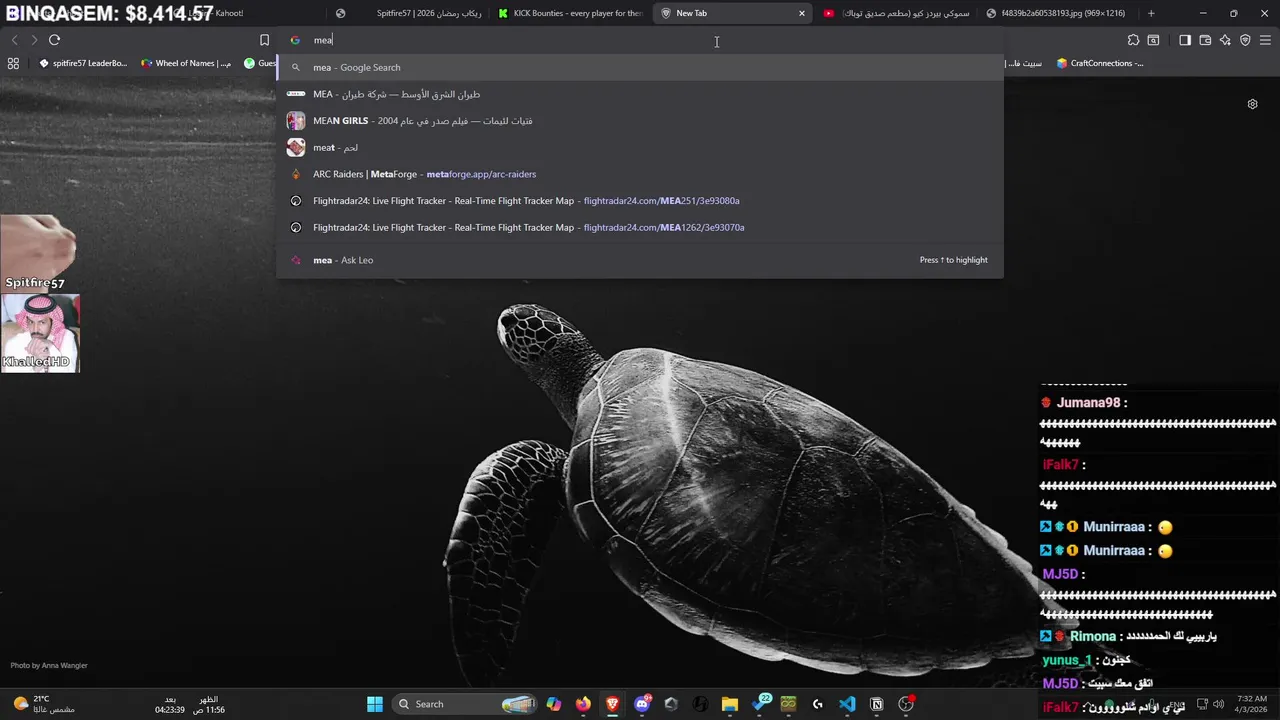The height and width of the screenshot is (720, 1280).
Task: Switch to the YouTube video tab
Action: pos(896,13)
